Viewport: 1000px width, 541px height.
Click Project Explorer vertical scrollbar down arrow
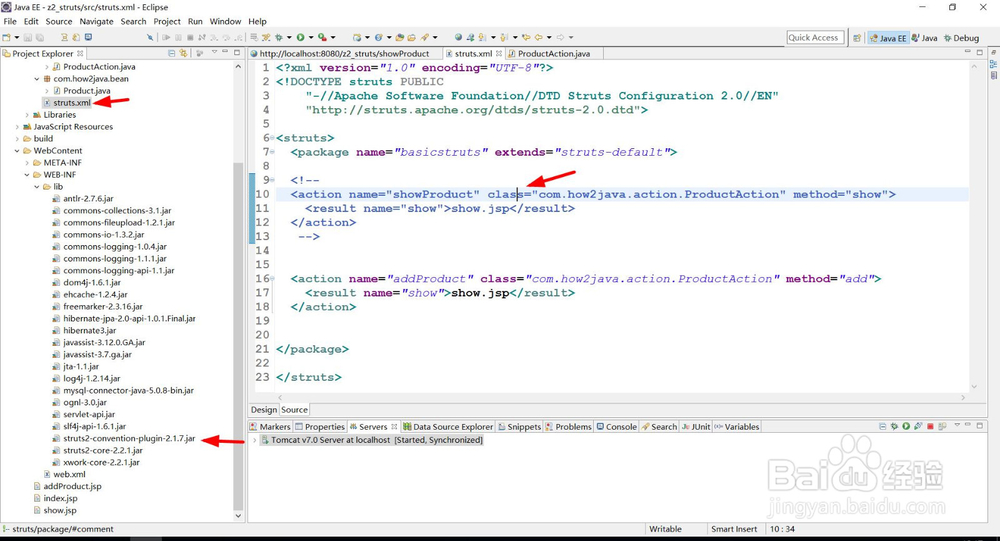[239, 515]
